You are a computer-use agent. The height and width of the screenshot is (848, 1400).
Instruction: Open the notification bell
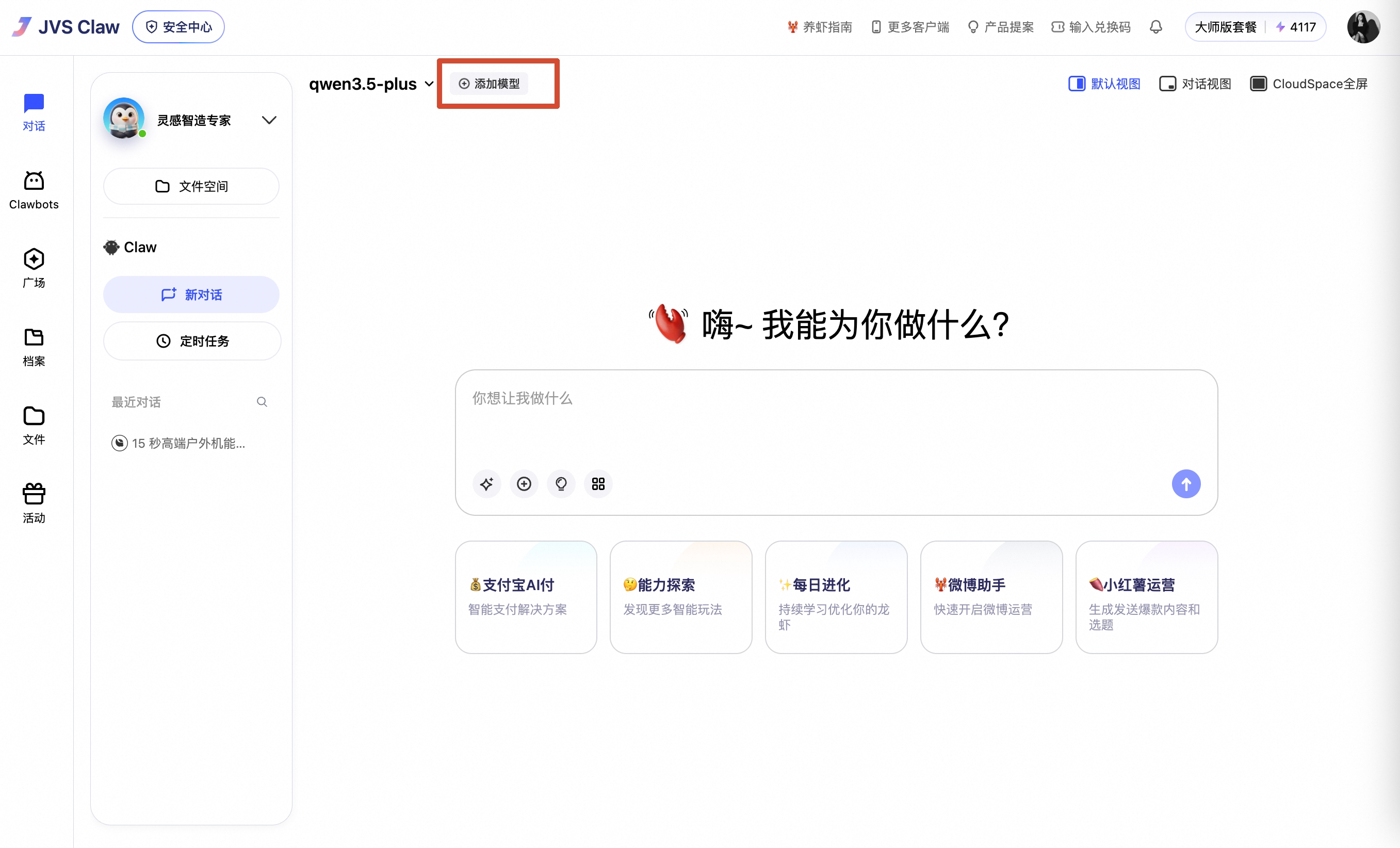tap(1155, 27)
